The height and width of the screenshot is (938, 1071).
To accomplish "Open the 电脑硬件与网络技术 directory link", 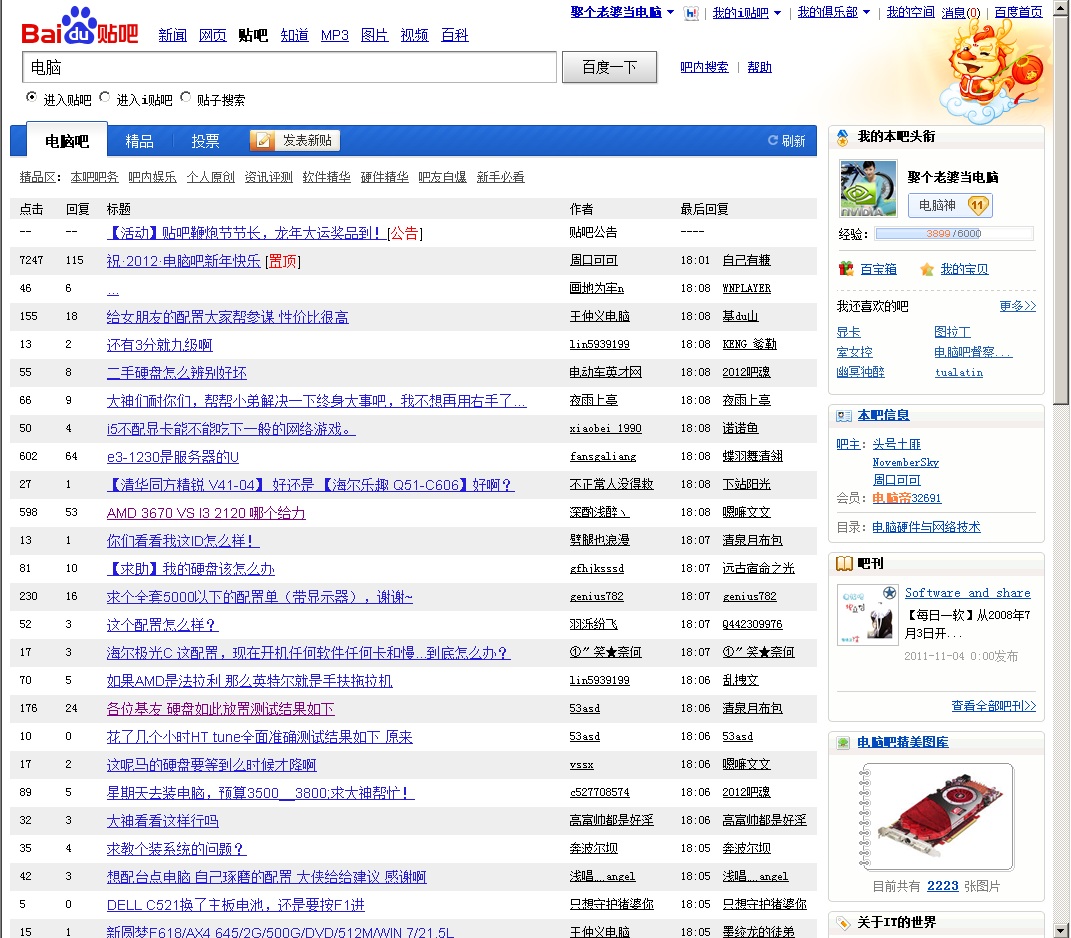I will tap(926, 527).
